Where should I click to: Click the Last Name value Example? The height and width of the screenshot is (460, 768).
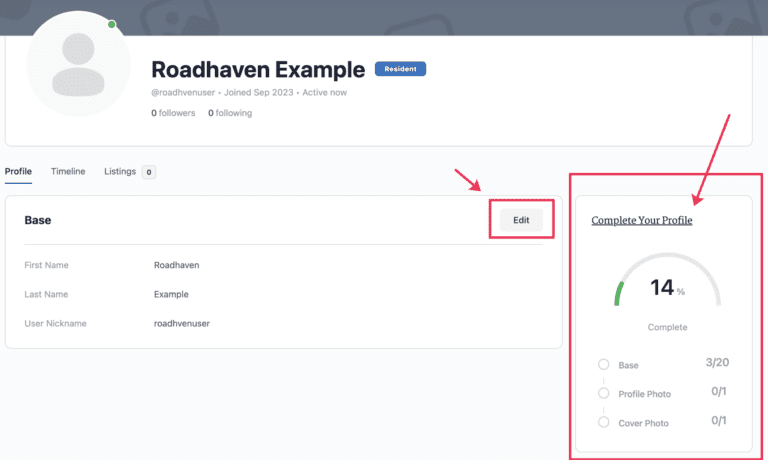pyautogui.click(x=171, y=294)
